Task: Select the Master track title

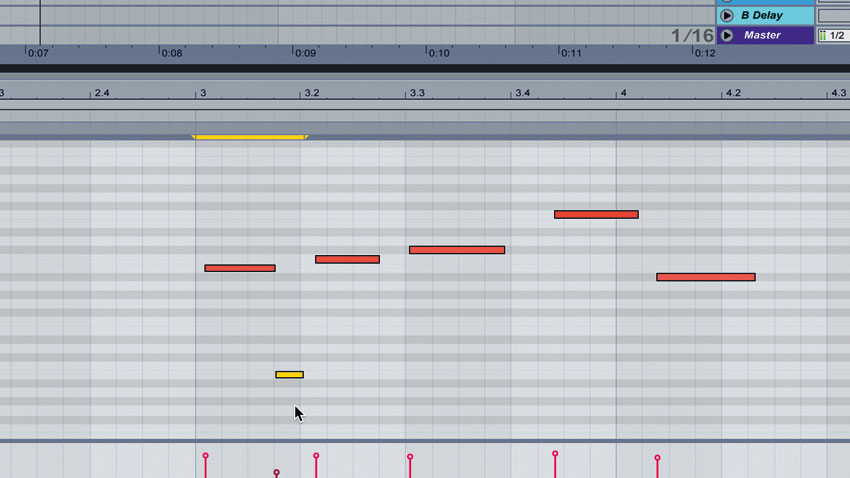Action: coord(762,35)
